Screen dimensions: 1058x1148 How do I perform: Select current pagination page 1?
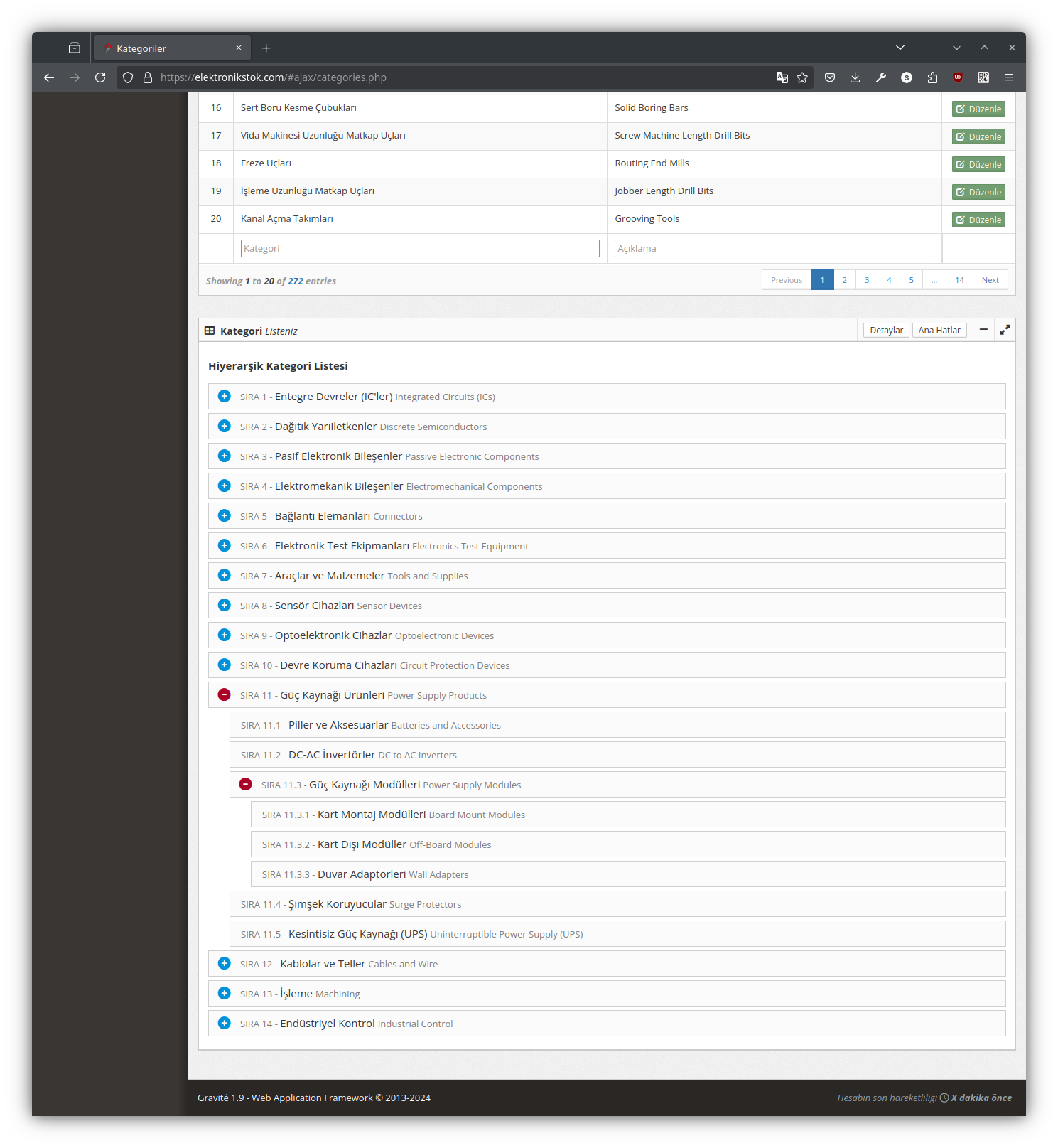[x=822, y=280]
